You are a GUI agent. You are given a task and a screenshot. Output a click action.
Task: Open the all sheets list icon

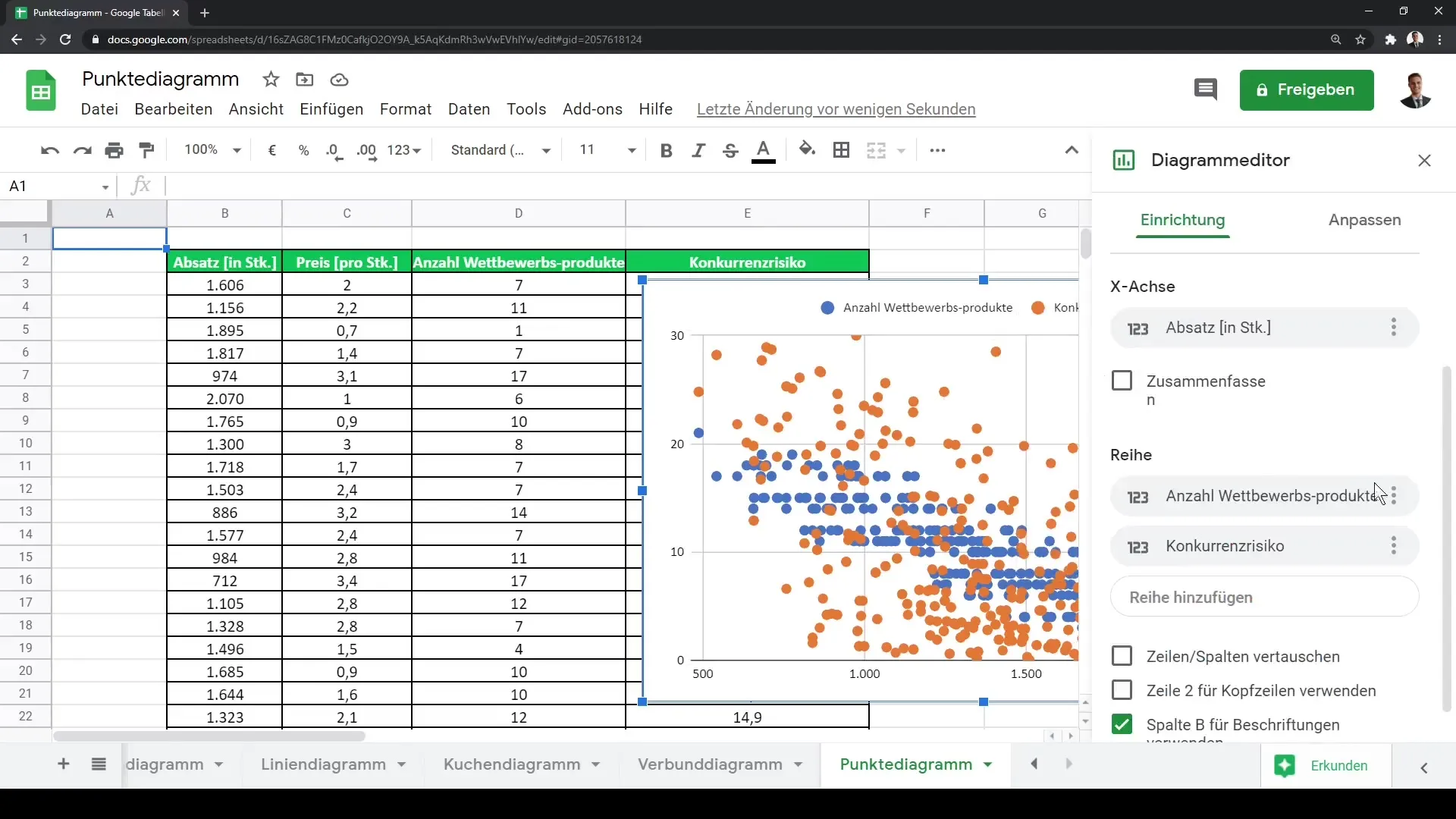[x=99, y=764]
